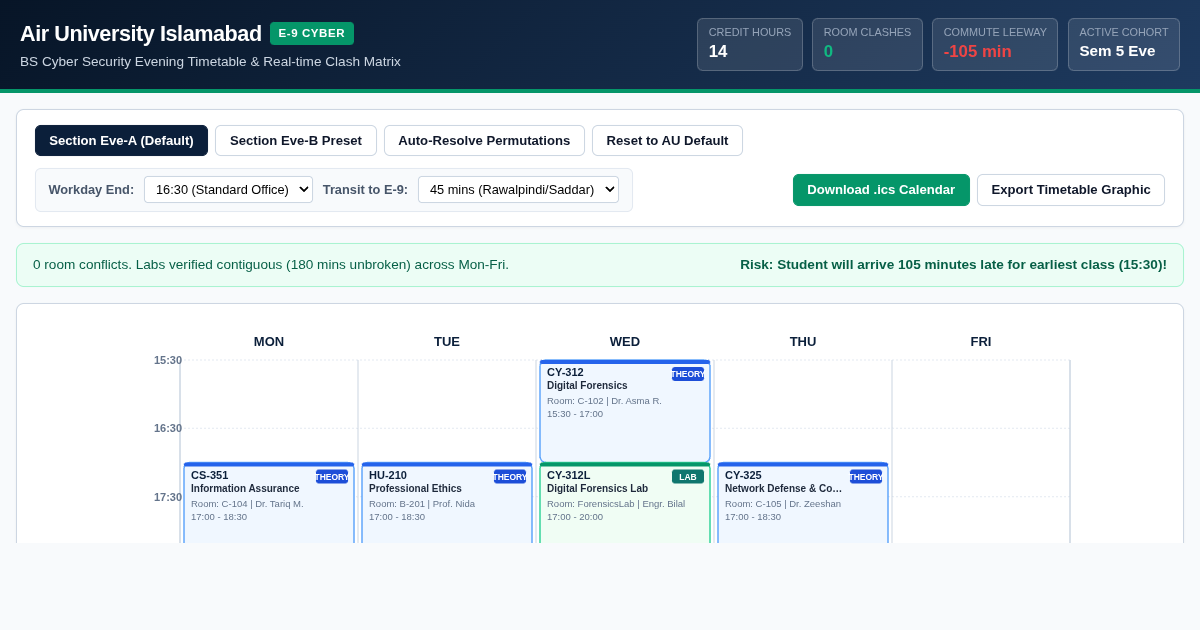The height and width of the screenshot is (630, 1200).
Task: Click the 15:30 time label
Action: click(168, 360)
